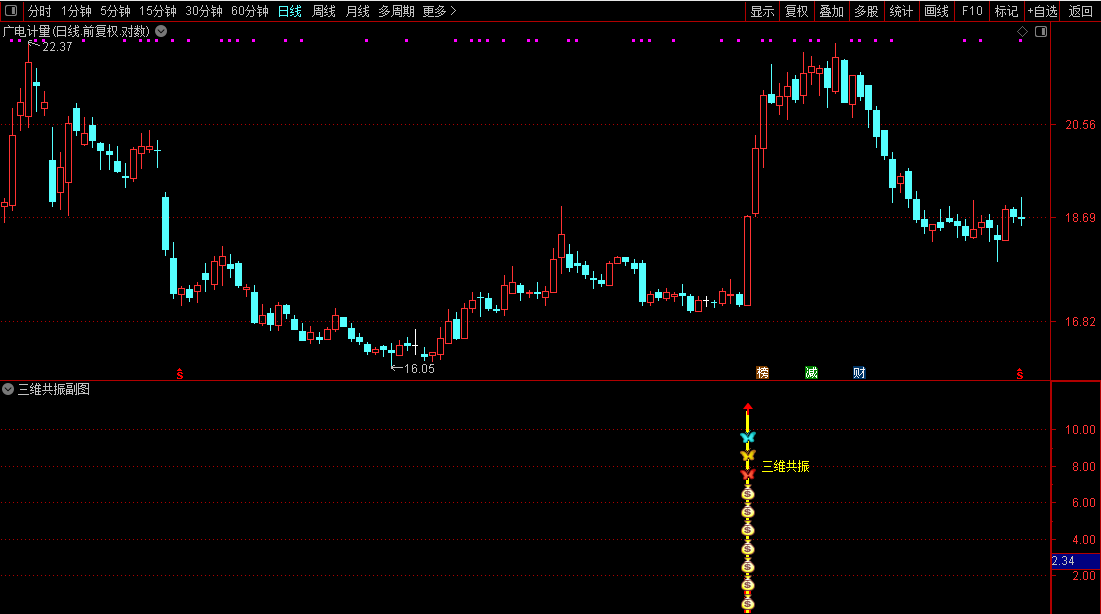The height and width of the screenshot is (614, 1101).
Task: Click the 财 event marker
Action: 859,372
